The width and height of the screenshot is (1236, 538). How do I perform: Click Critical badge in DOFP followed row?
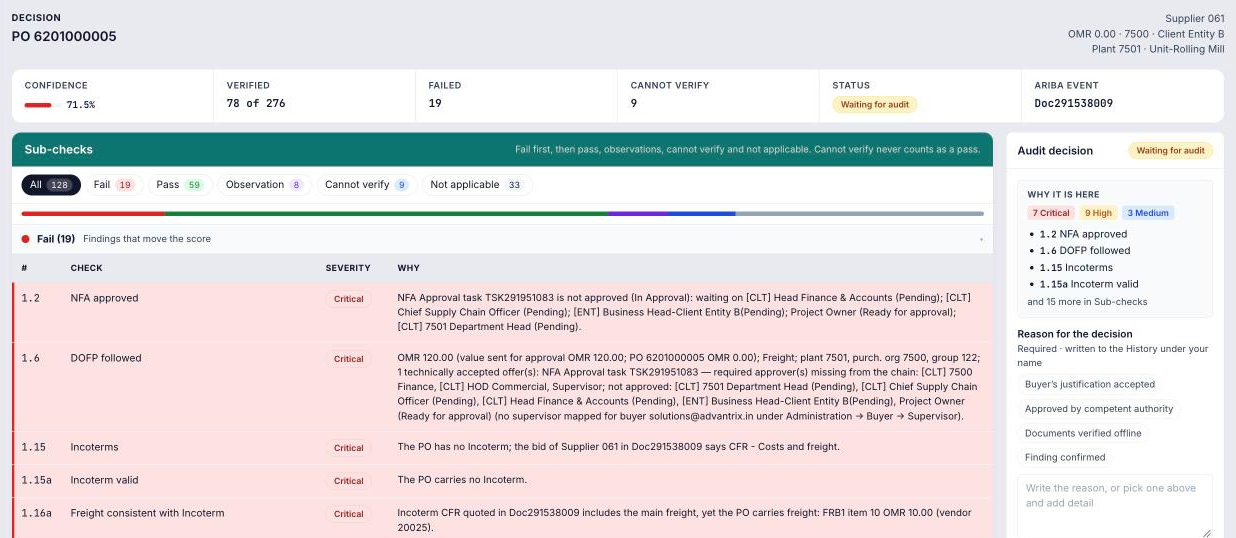[348, 359]
